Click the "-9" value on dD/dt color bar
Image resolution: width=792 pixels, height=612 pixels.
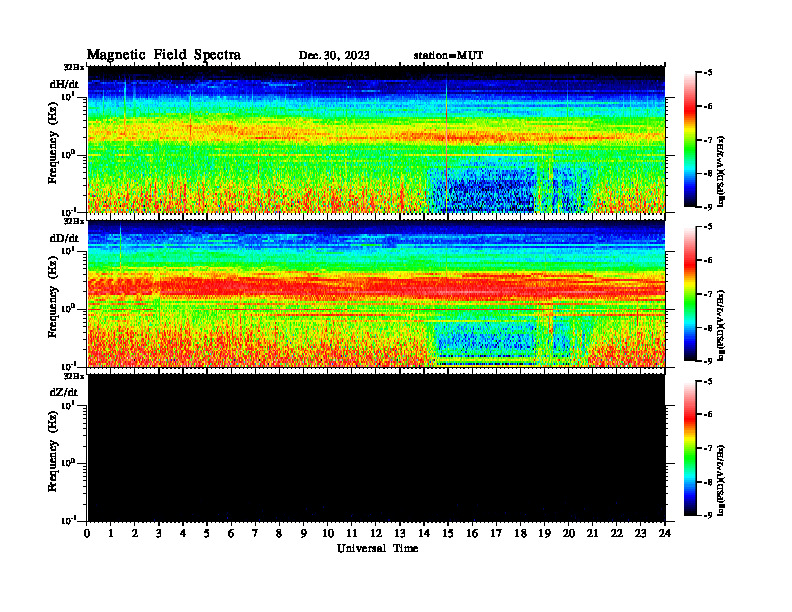pyautogui.click(x=708, y=361)
